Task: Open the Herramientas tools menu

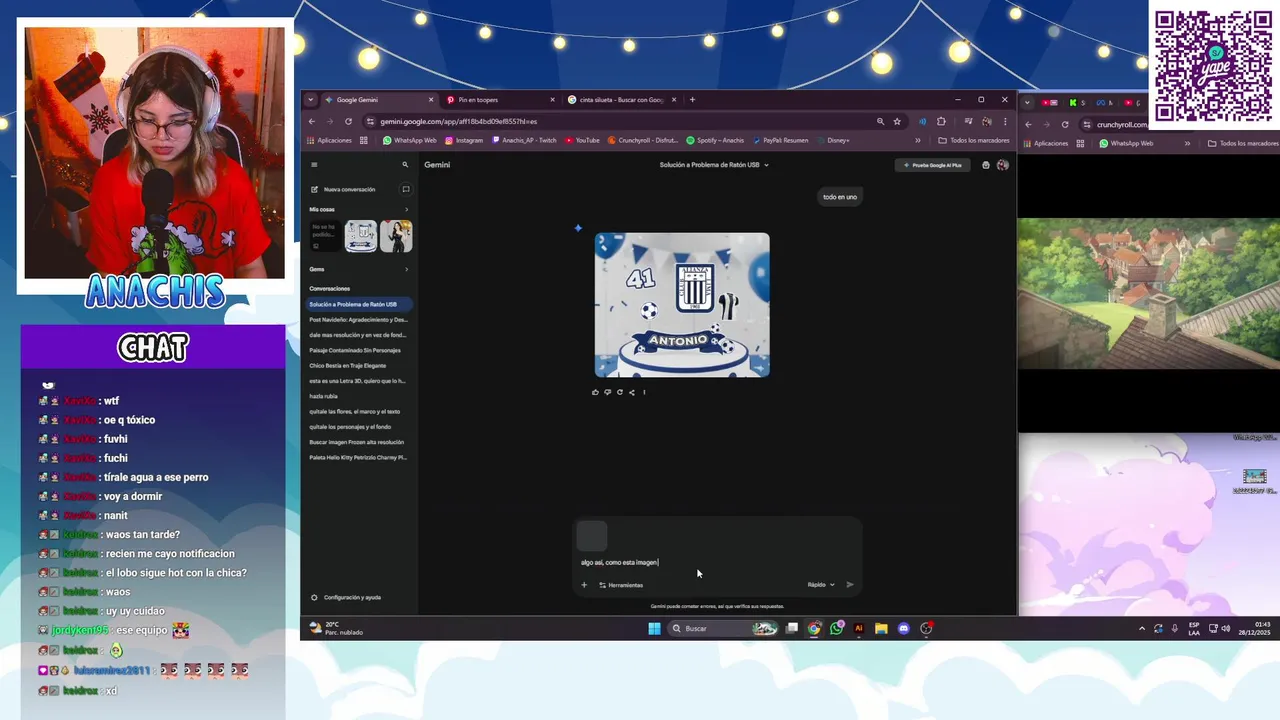Action: tap(621, 585)
